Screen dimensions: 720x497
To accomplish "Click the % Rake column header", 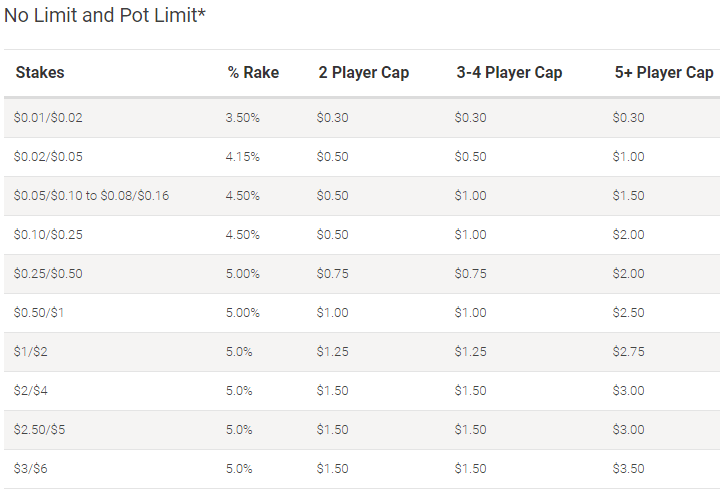I will tap(253, 73).
